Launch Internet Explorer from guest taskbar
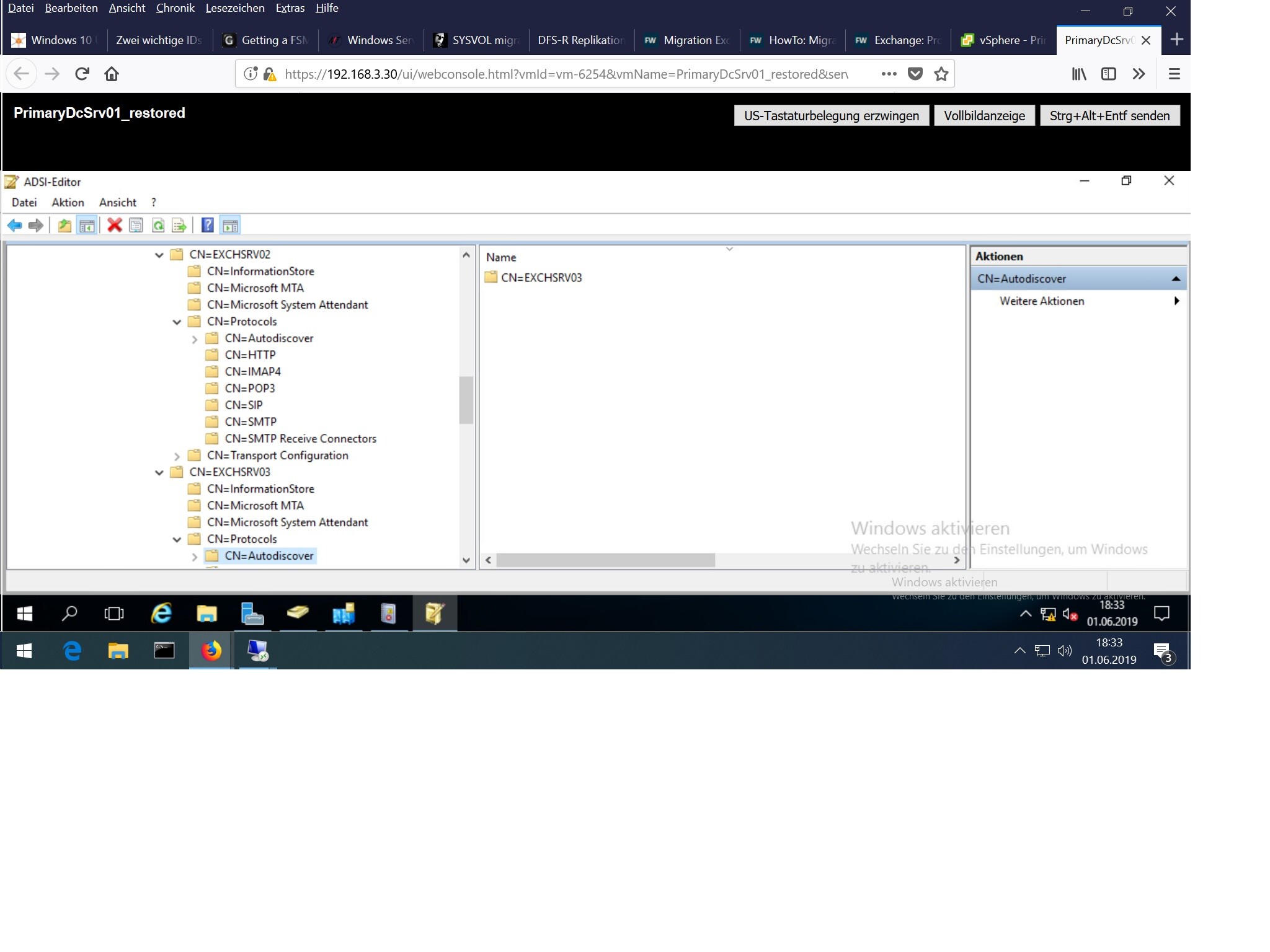Image resolution: width=1270 pixels, height=952 pixels. [161, 614]
